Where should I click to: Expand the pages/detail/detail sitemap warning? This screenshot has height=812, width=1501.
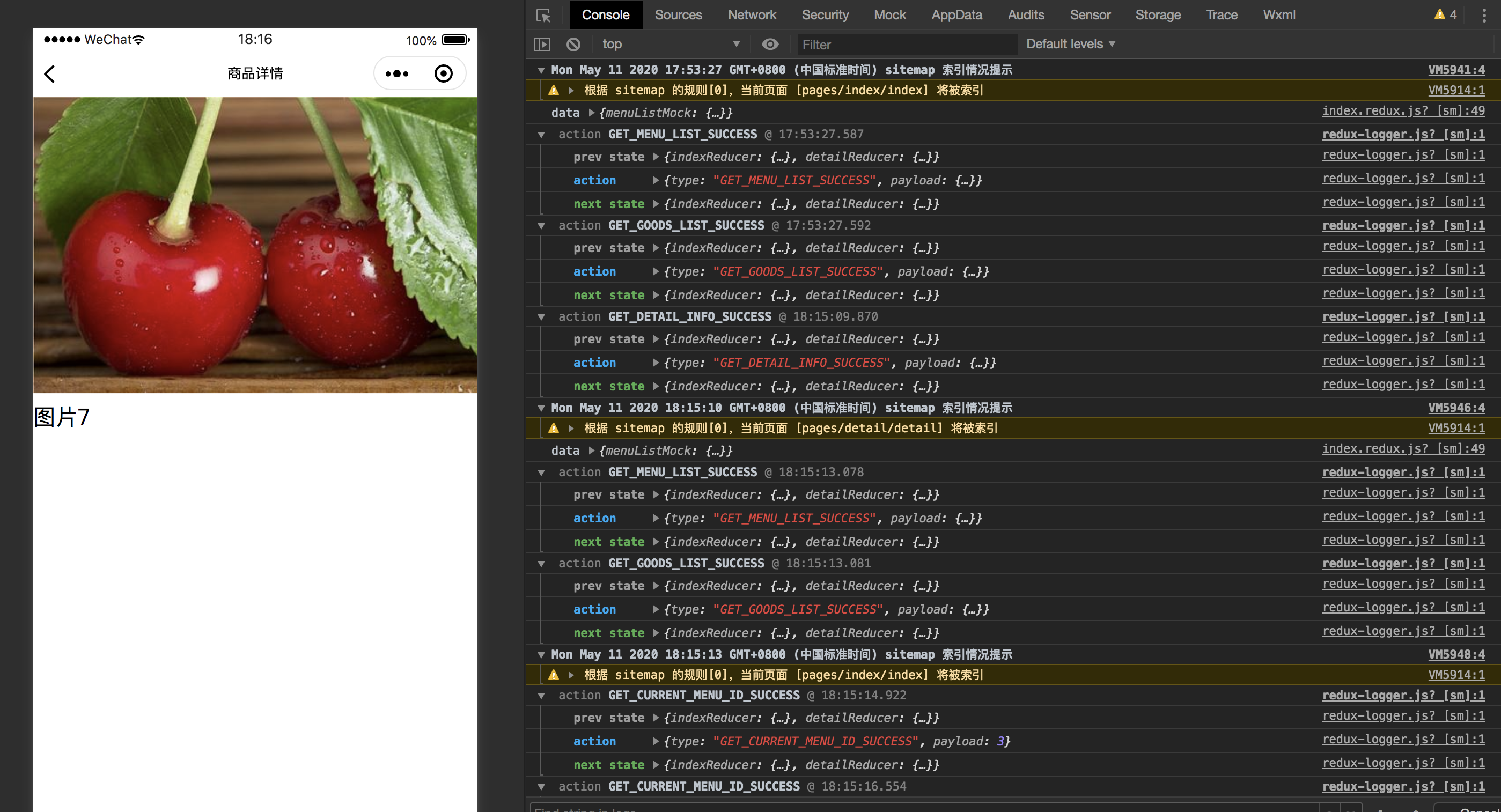tap(571, 429)
